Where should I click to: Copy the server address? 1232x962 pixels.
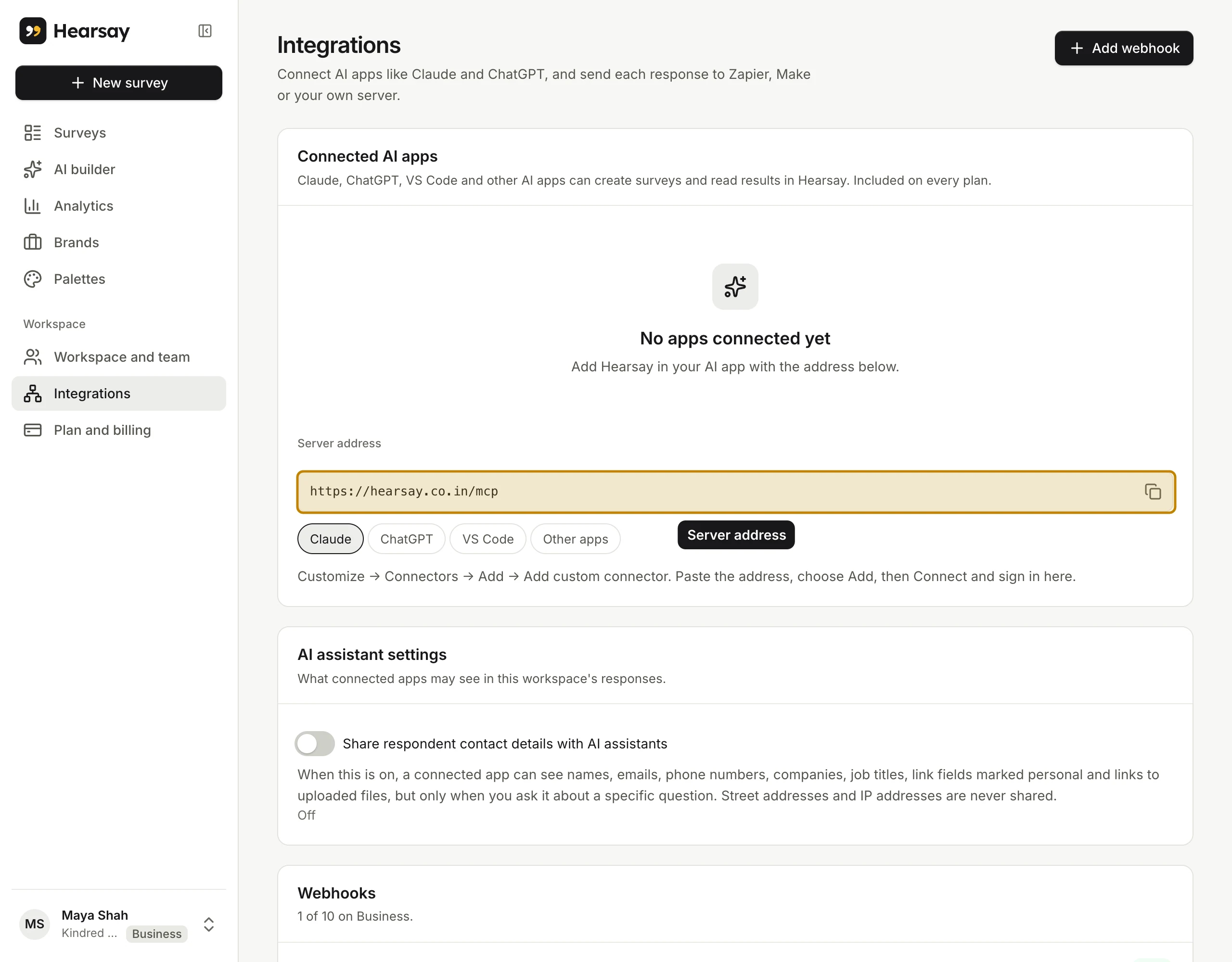(1153, 492)
